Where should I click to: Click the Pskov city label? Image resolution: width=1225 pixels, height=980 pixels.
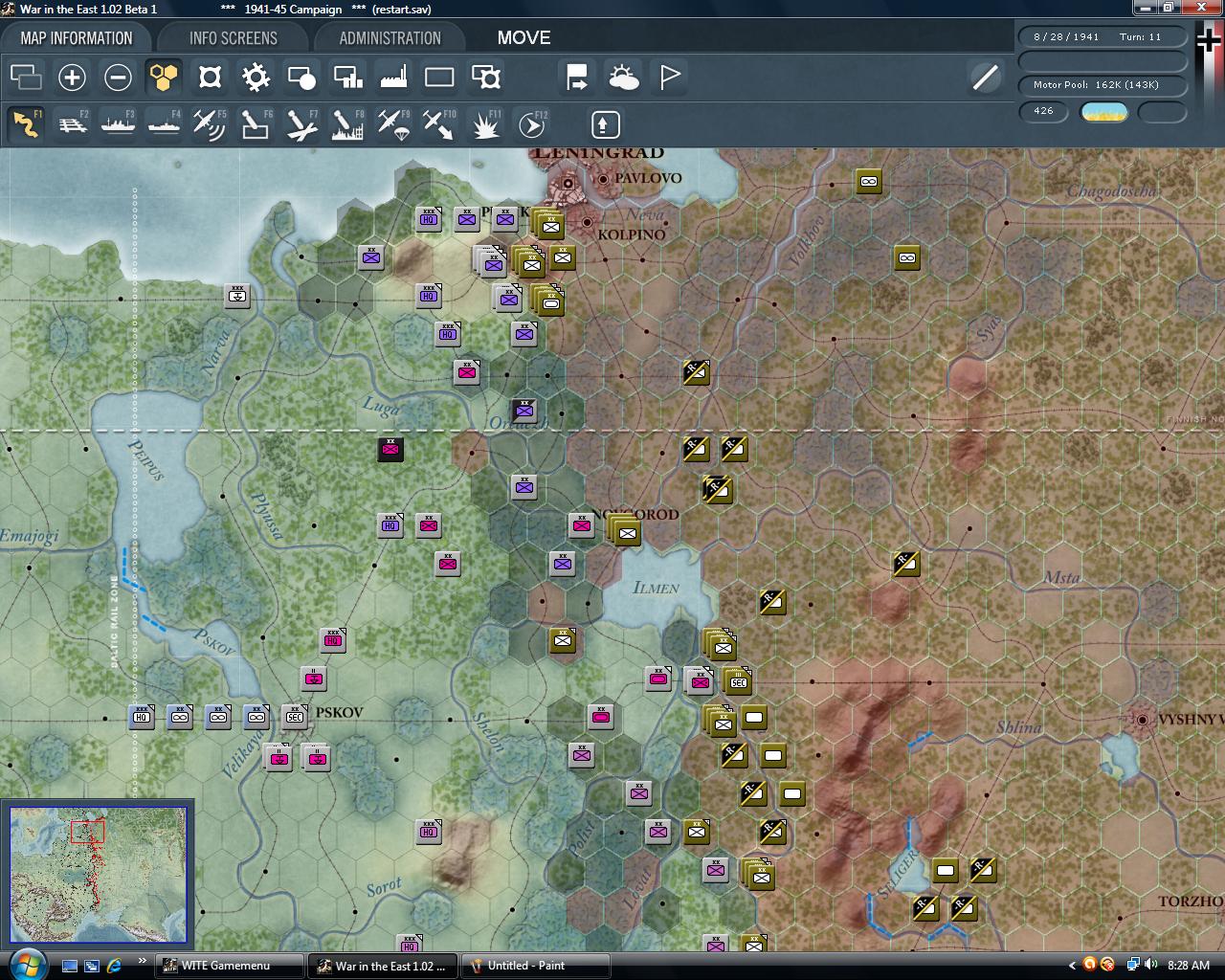340,713
